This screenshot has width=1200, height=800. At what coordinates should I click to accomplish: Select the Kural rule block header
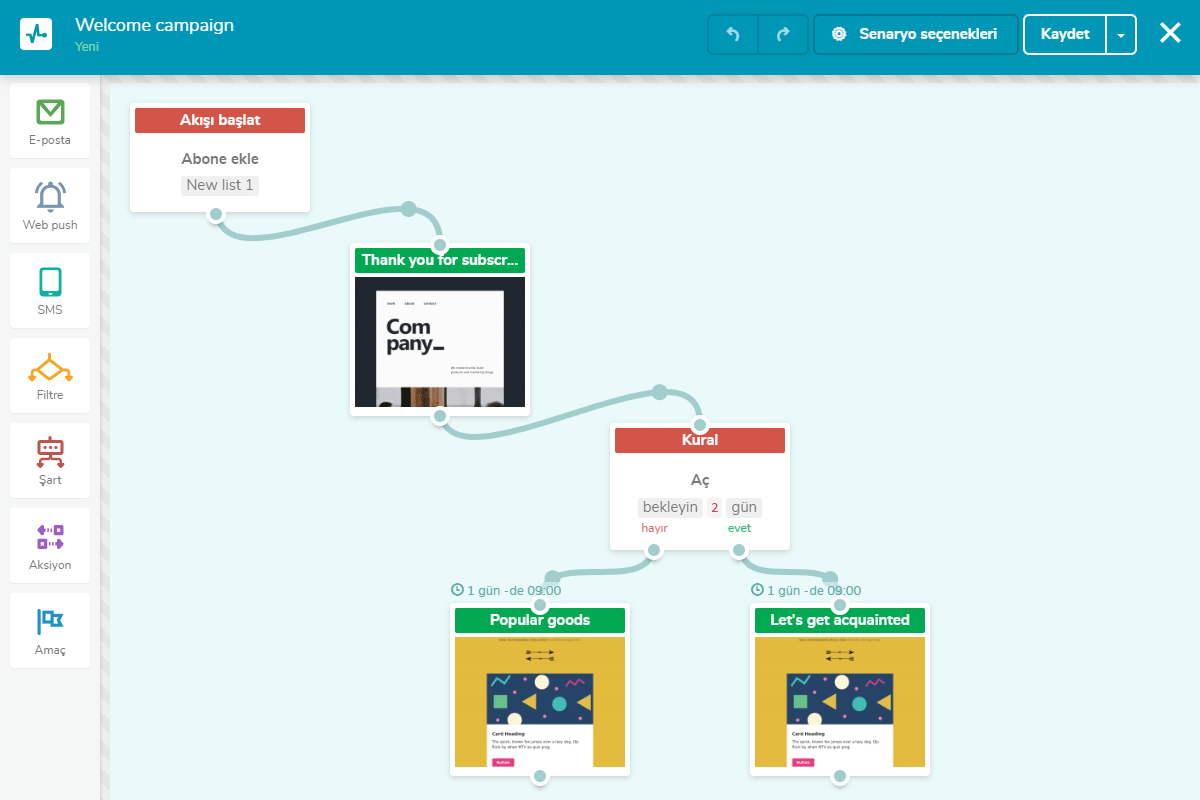coord(700,440)
